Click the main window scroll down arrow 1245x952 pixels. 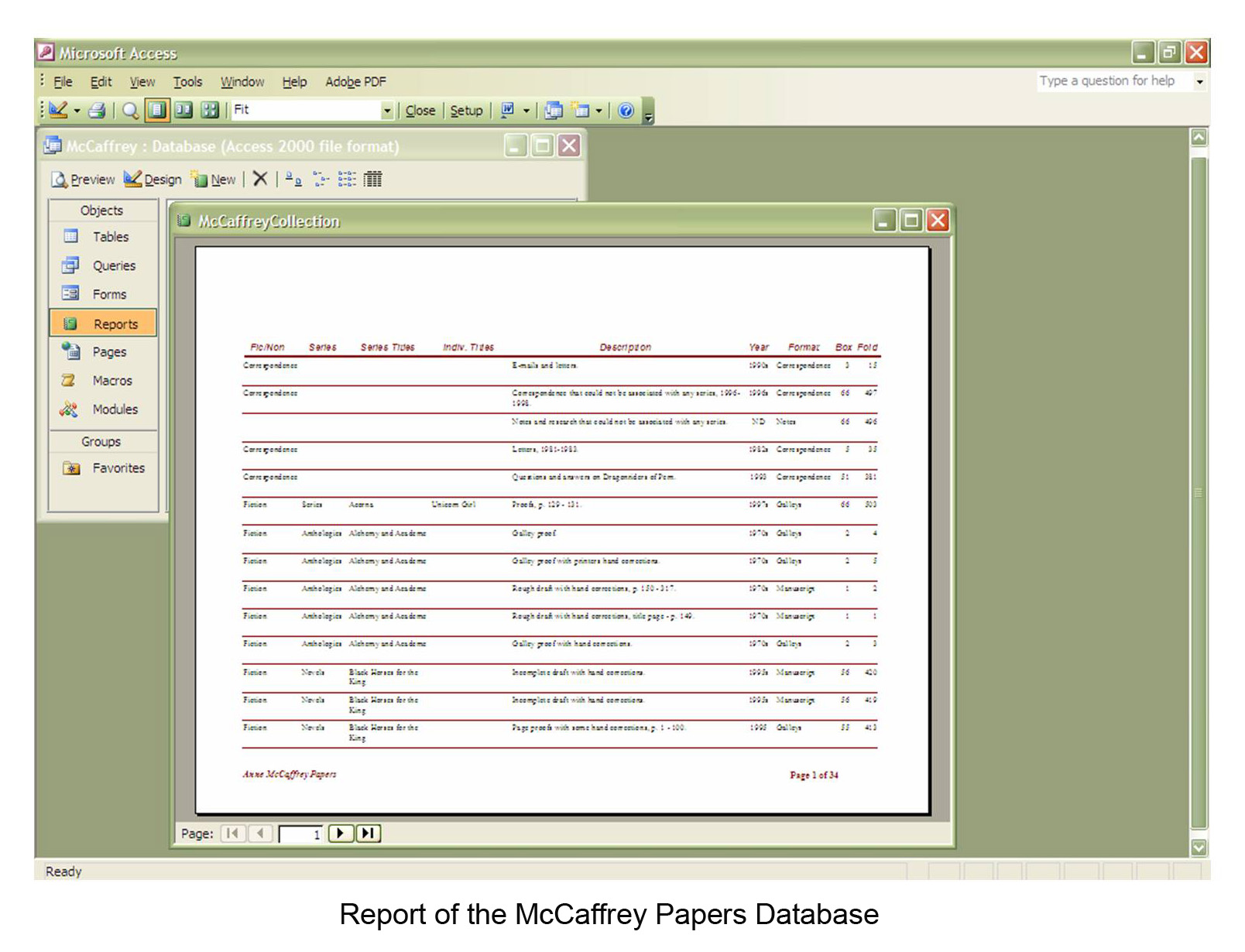[1199, 848]
